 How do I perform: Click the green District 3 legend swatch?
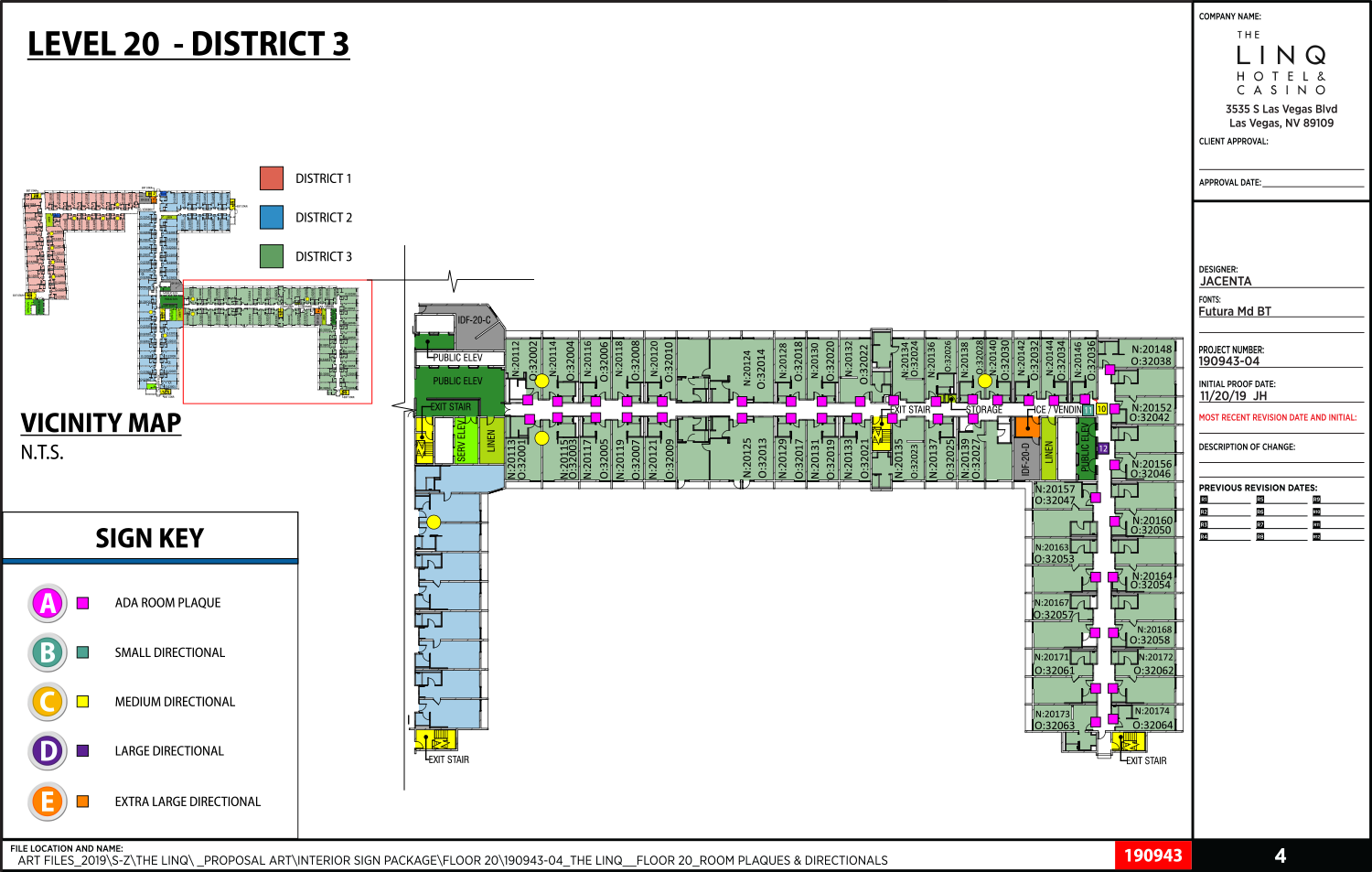272,256
